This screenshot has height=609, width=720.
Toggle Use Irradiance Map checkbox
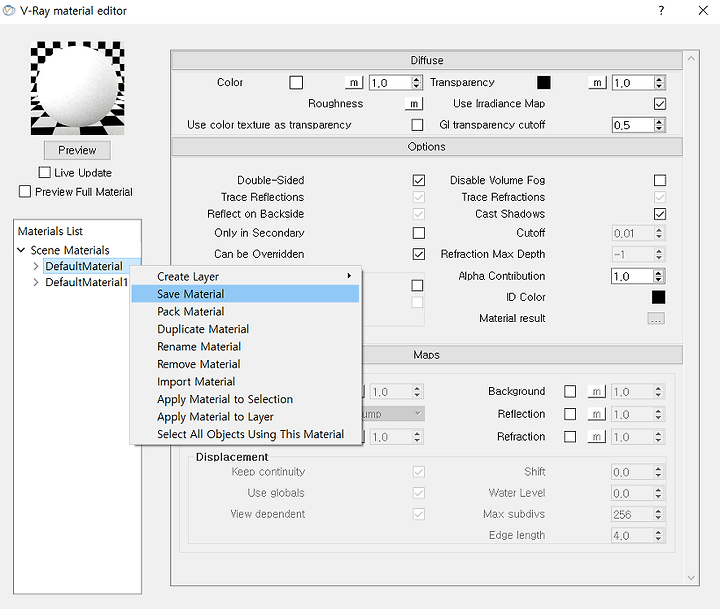coord(660,104)
